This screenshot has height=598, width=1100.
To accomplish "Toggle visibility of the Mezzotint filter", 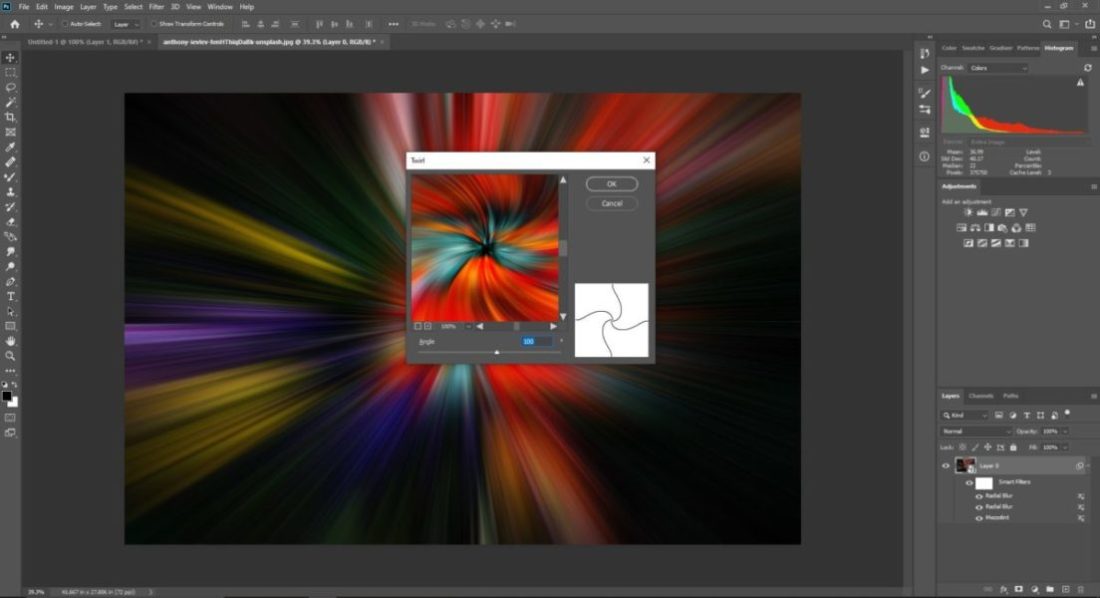I will tap(979, 518).
